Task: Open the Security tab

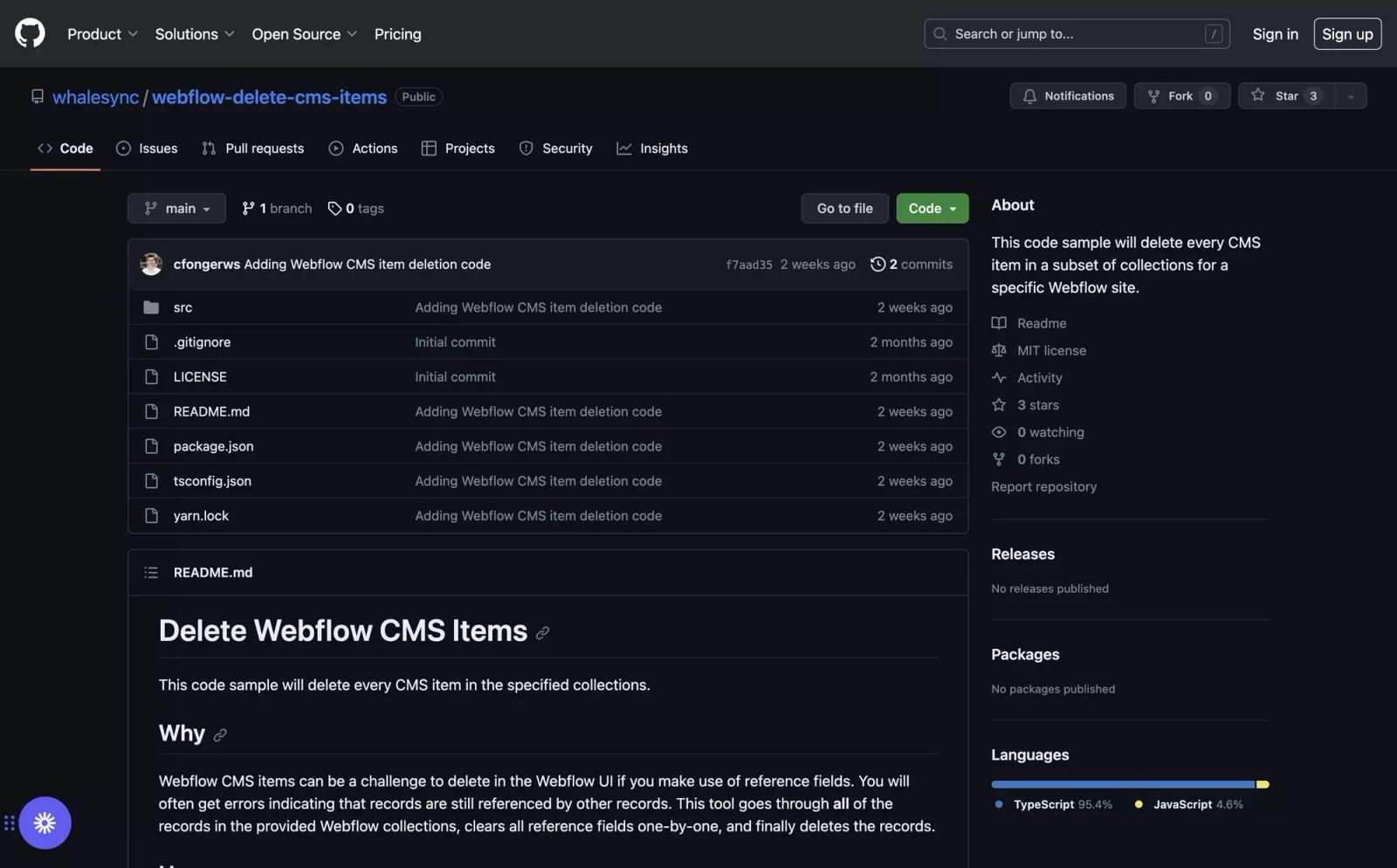Action: click(555, 148)
